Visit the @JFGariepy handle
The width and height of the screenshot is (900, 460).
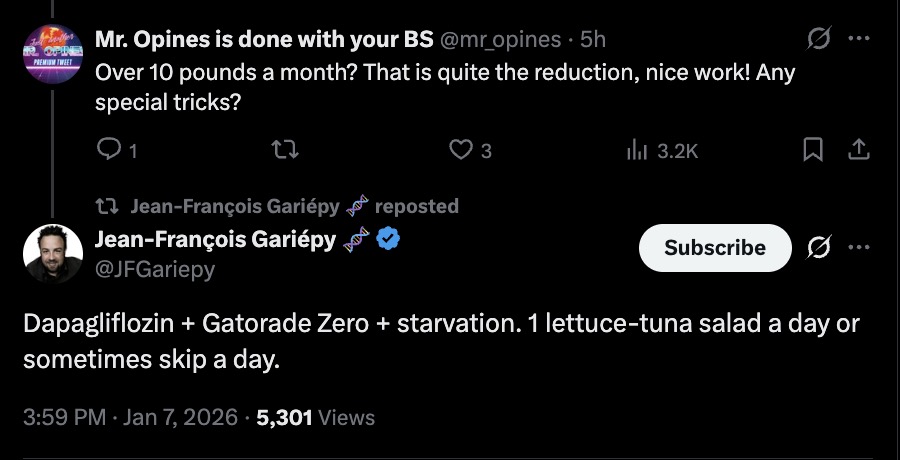[x=154, y=269]
